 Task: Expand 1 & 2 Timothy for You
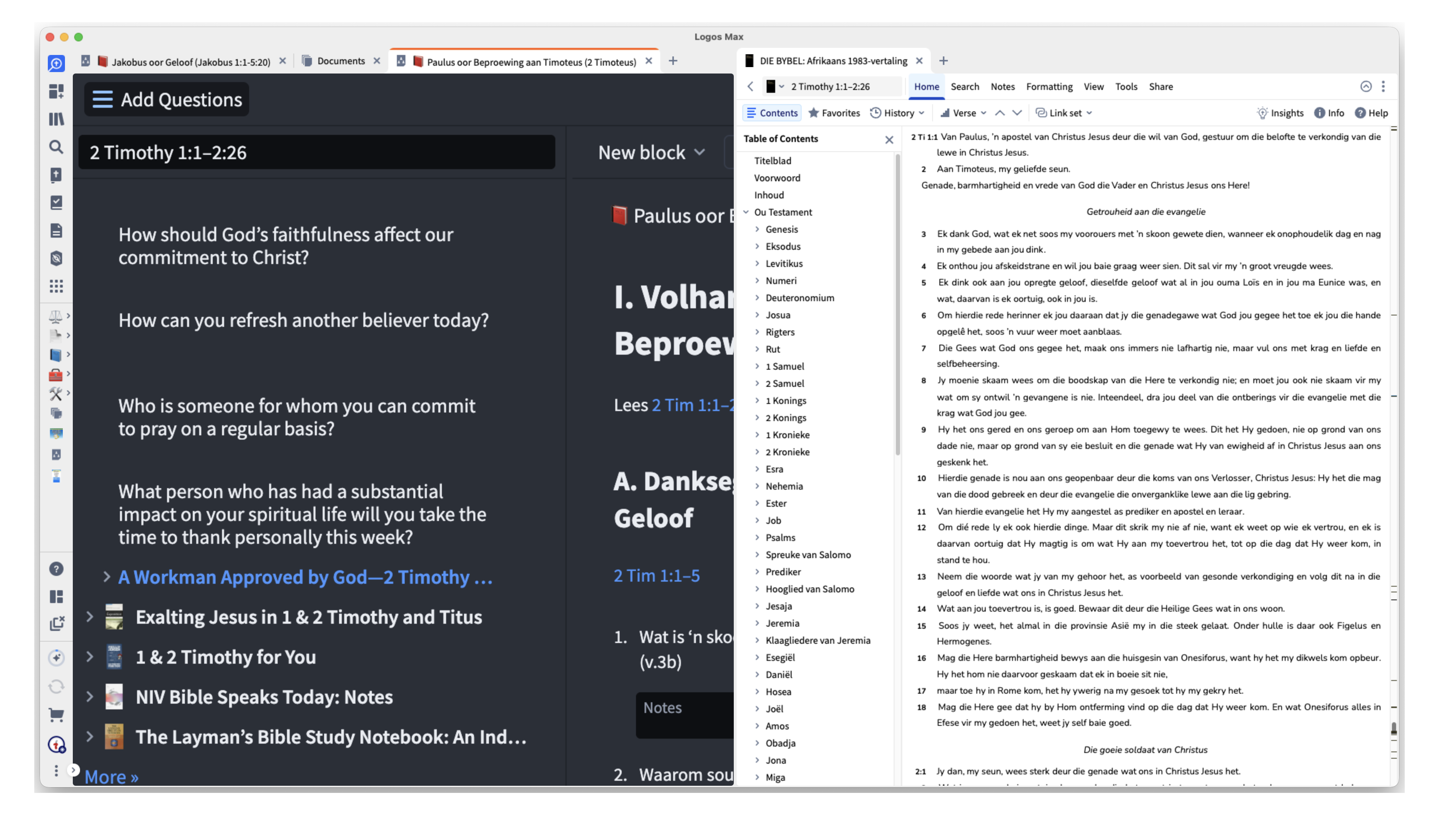coord(90,657)
